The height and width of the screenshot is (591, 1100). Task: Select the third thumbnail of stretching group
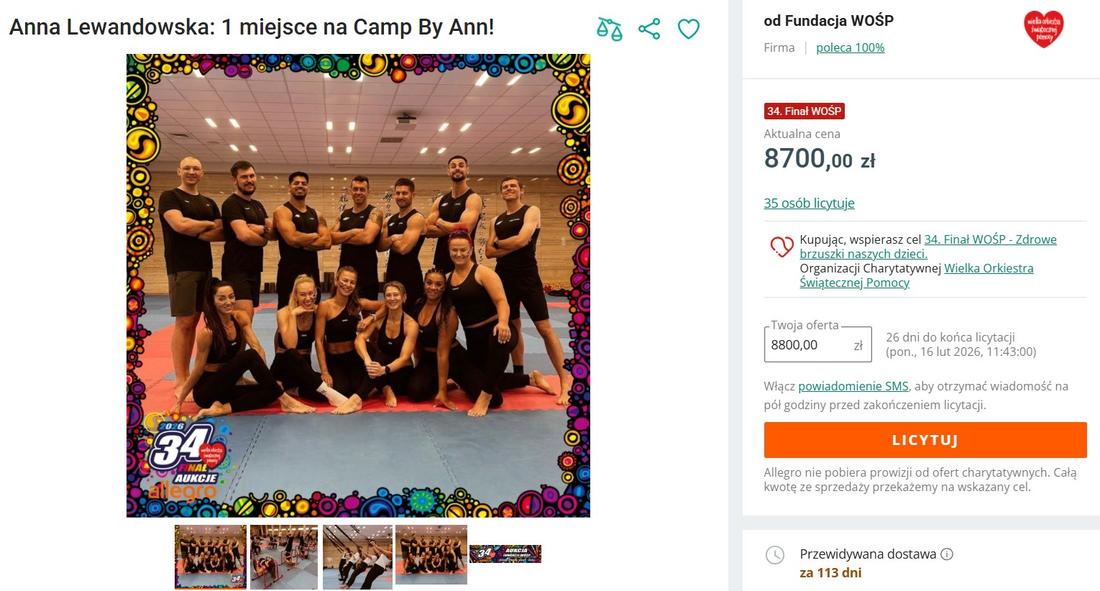tap(358, 557)
